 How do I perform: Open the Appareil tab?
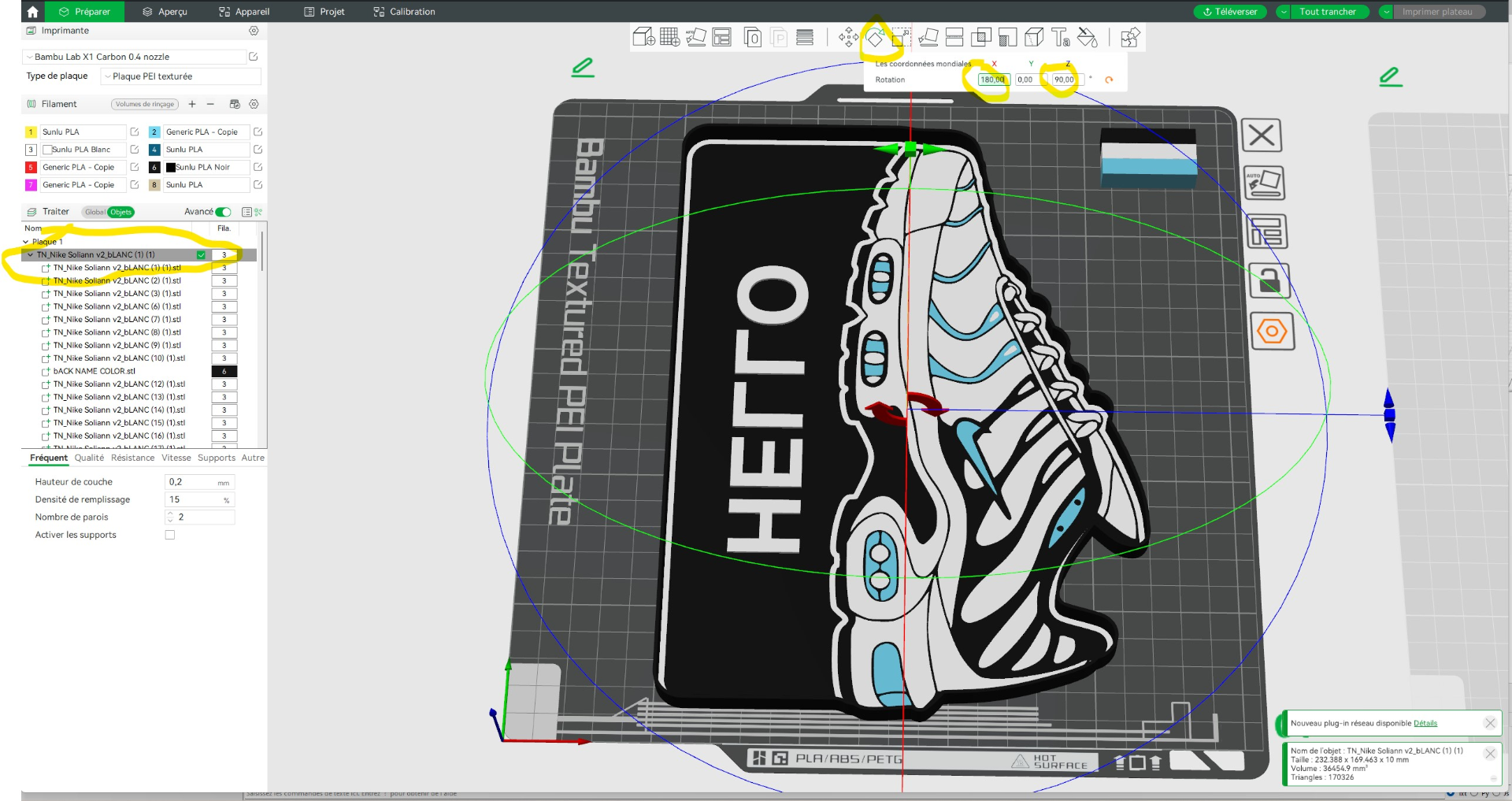(244, 12)
